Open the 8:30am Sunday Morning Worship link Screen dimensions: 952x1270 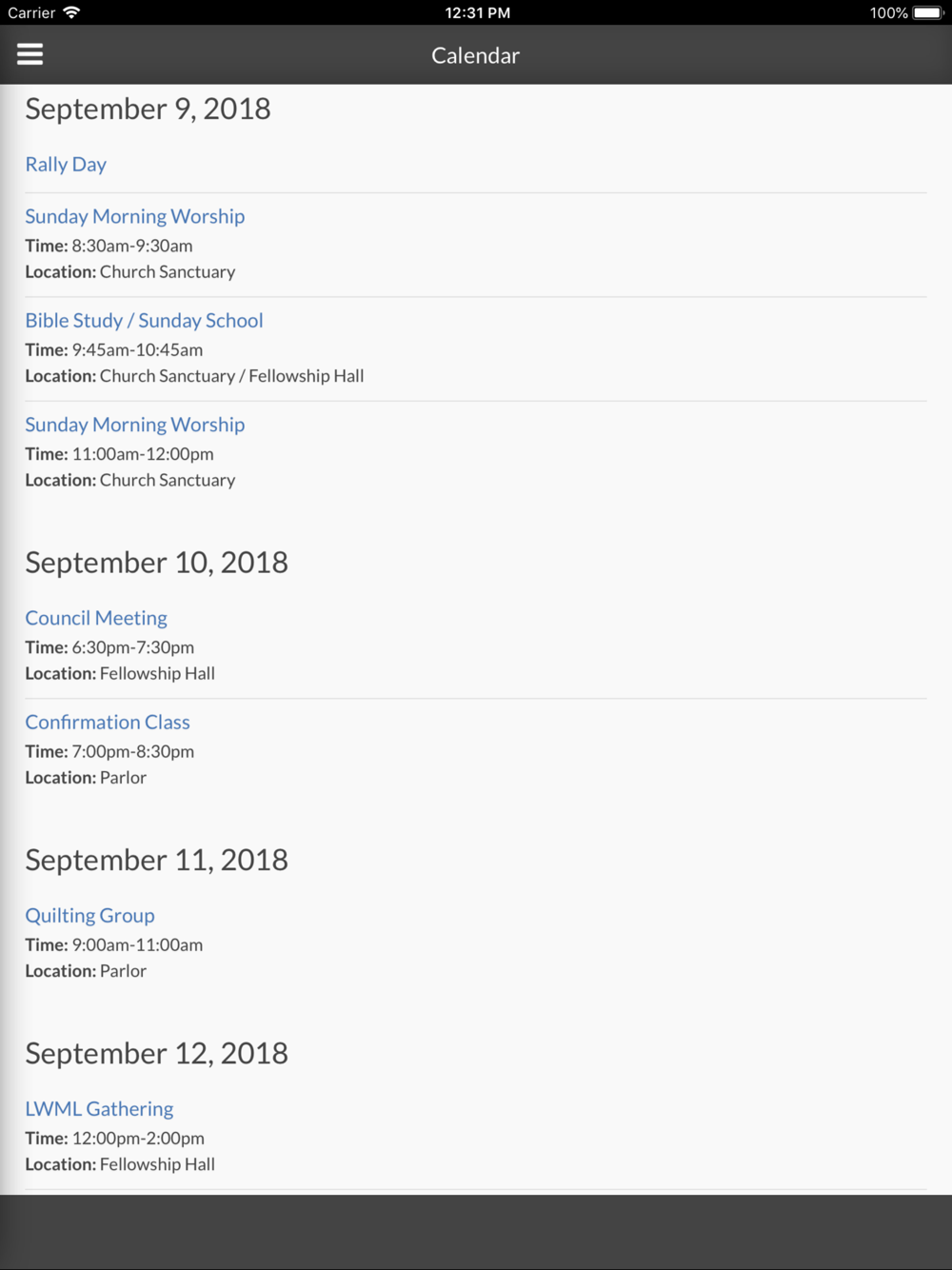tap(135, 216)
